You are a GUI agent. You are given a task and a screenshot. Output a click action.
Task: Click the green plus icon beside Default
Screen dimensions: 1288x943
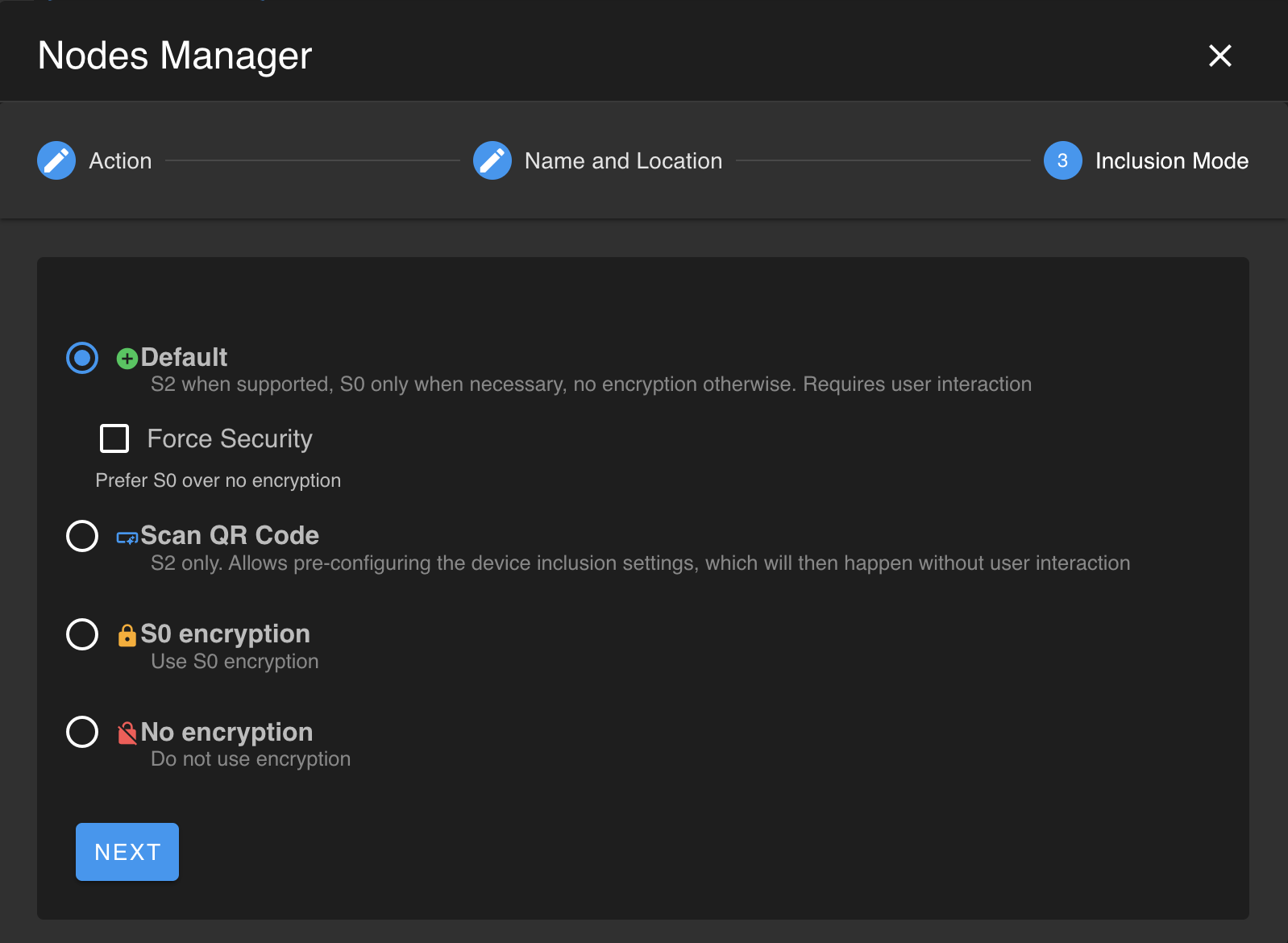coord(127,359)
